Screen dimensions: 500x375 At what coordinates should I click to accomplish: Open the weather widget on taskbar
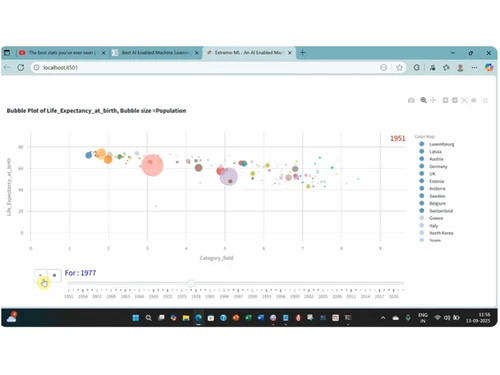click(x=12, y=317)
